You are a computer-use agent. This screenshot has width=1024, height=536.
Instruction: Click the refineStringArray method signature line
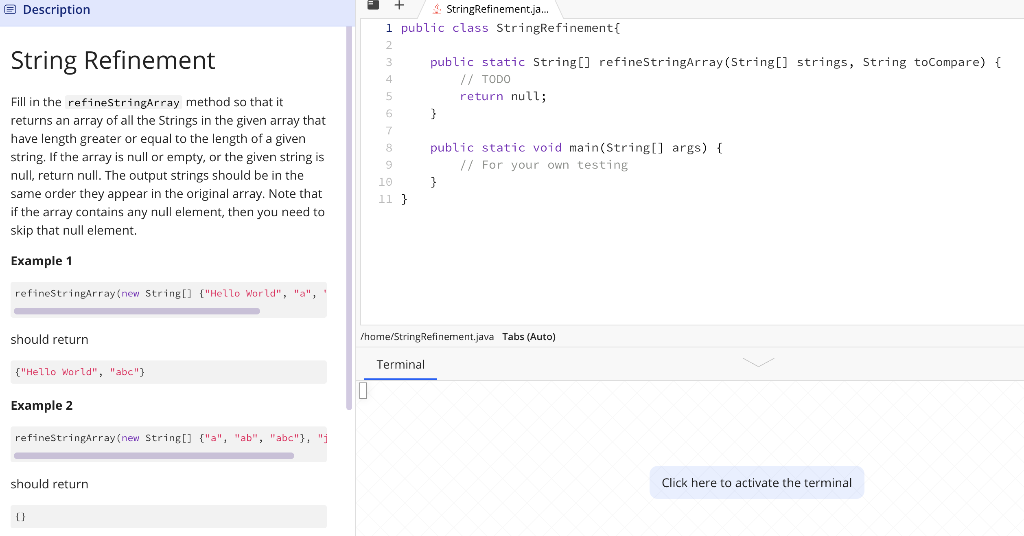715,62
